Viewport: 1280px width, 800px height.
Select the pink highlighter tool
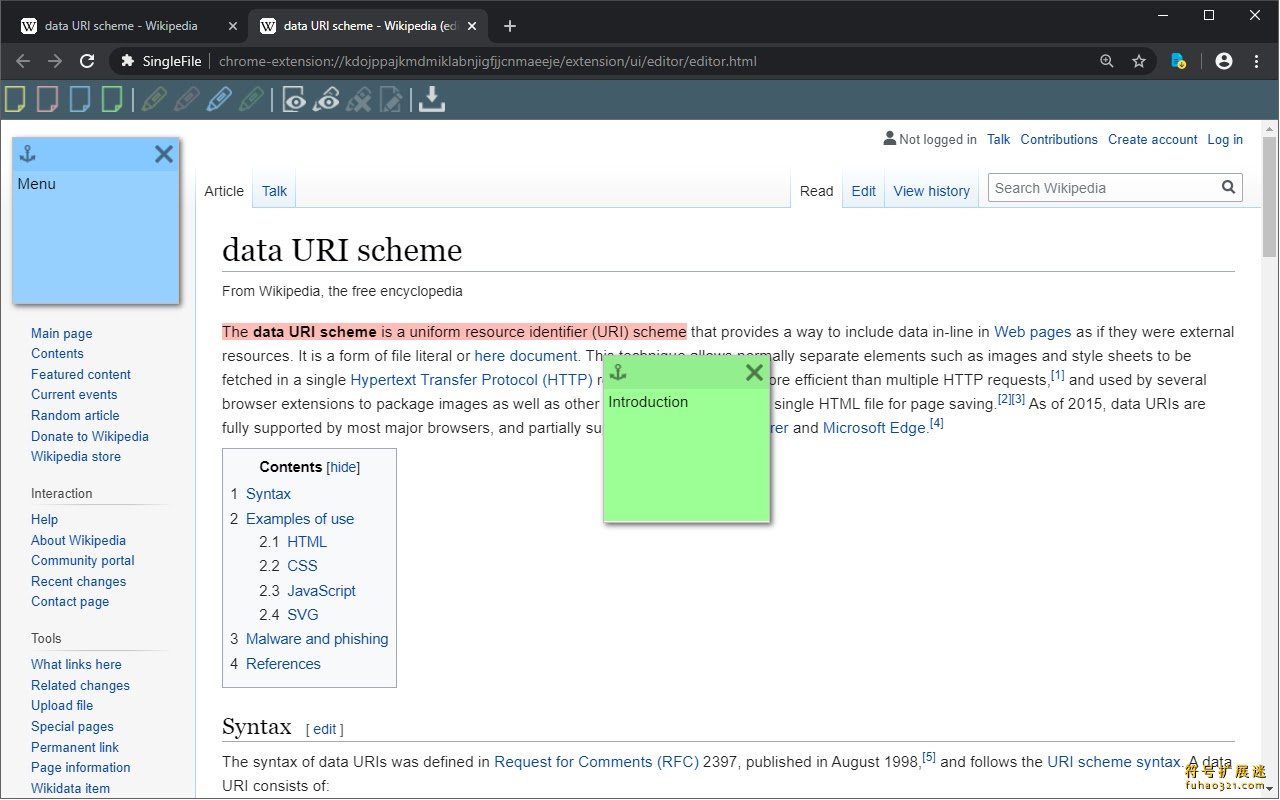[x=187, y=99]
